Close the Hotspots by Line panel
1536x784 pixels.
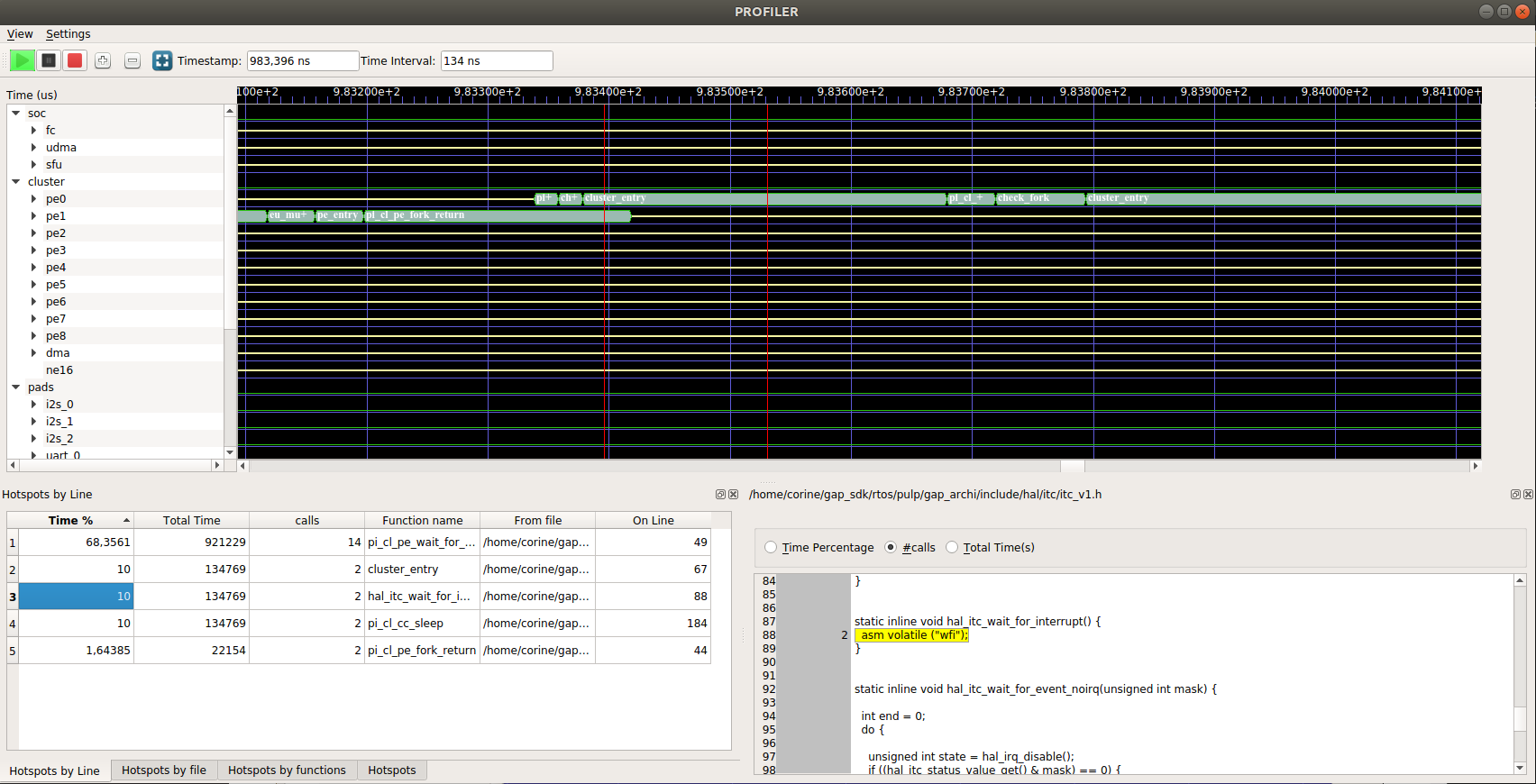[734, 494]
